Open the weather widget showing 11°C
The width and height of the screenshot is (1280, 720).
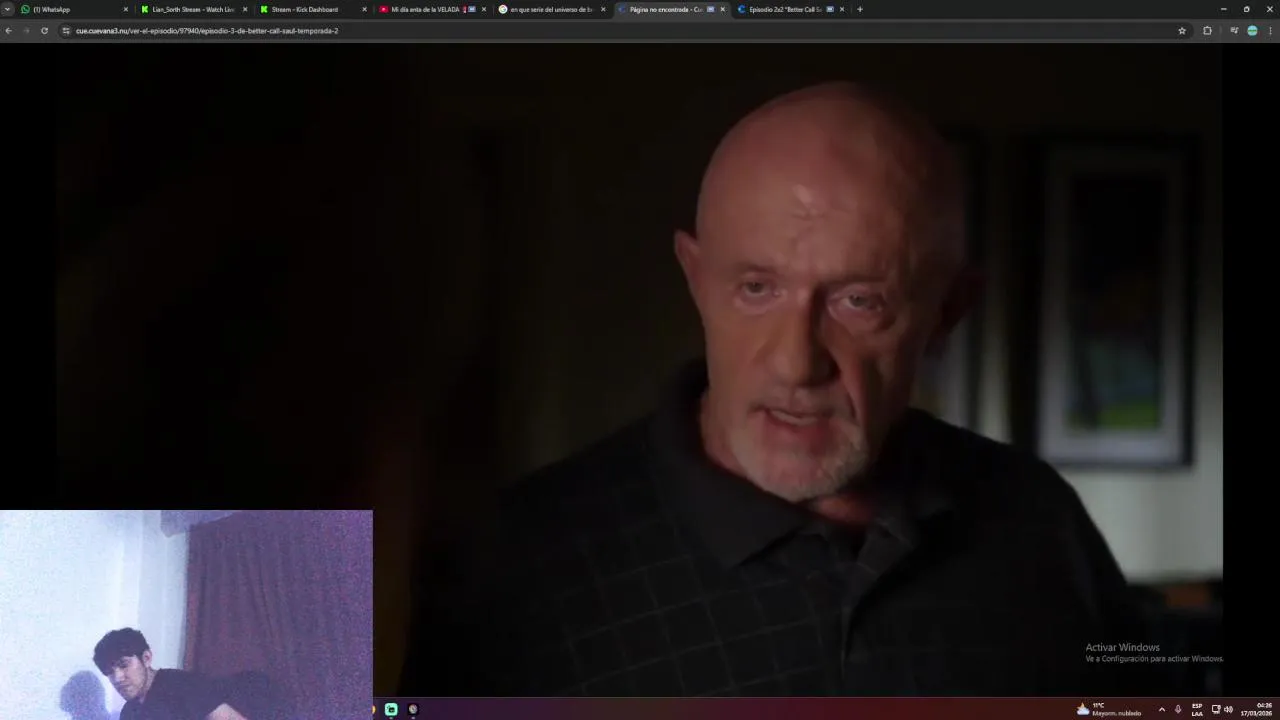1108,709
